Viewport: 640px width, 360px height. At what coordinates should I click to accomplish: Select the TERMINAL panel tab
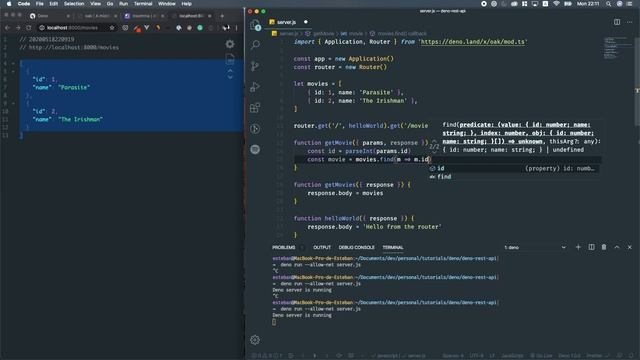[393, 247]
